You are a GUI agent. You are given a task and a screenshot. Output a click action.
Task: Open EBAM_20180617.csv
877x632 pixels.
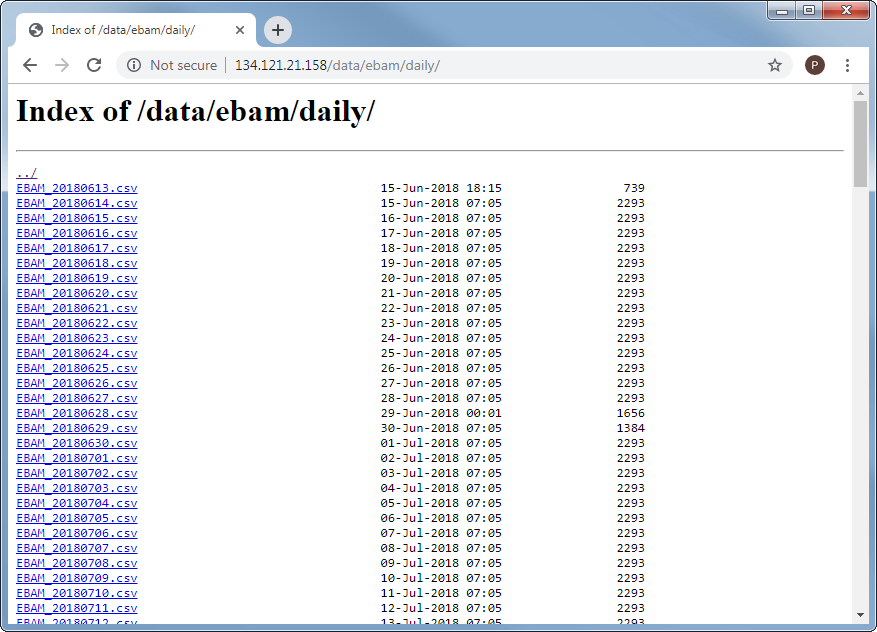[77, 248]
